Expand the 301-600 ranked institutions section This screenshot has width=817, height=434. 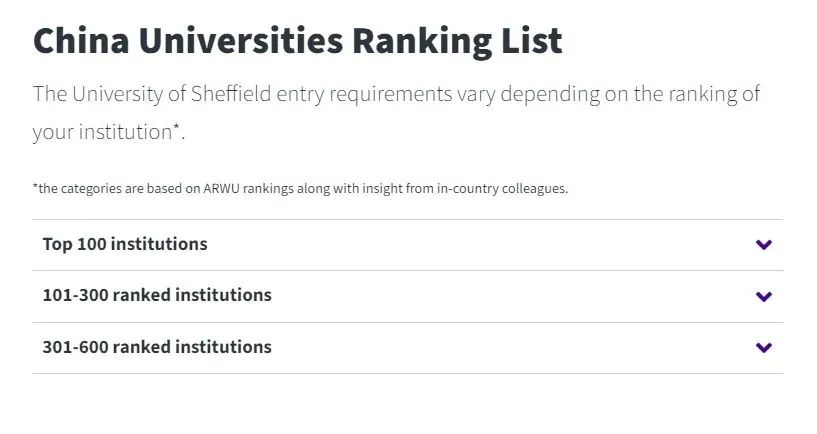pyautogui.click(x=407, y=348)
